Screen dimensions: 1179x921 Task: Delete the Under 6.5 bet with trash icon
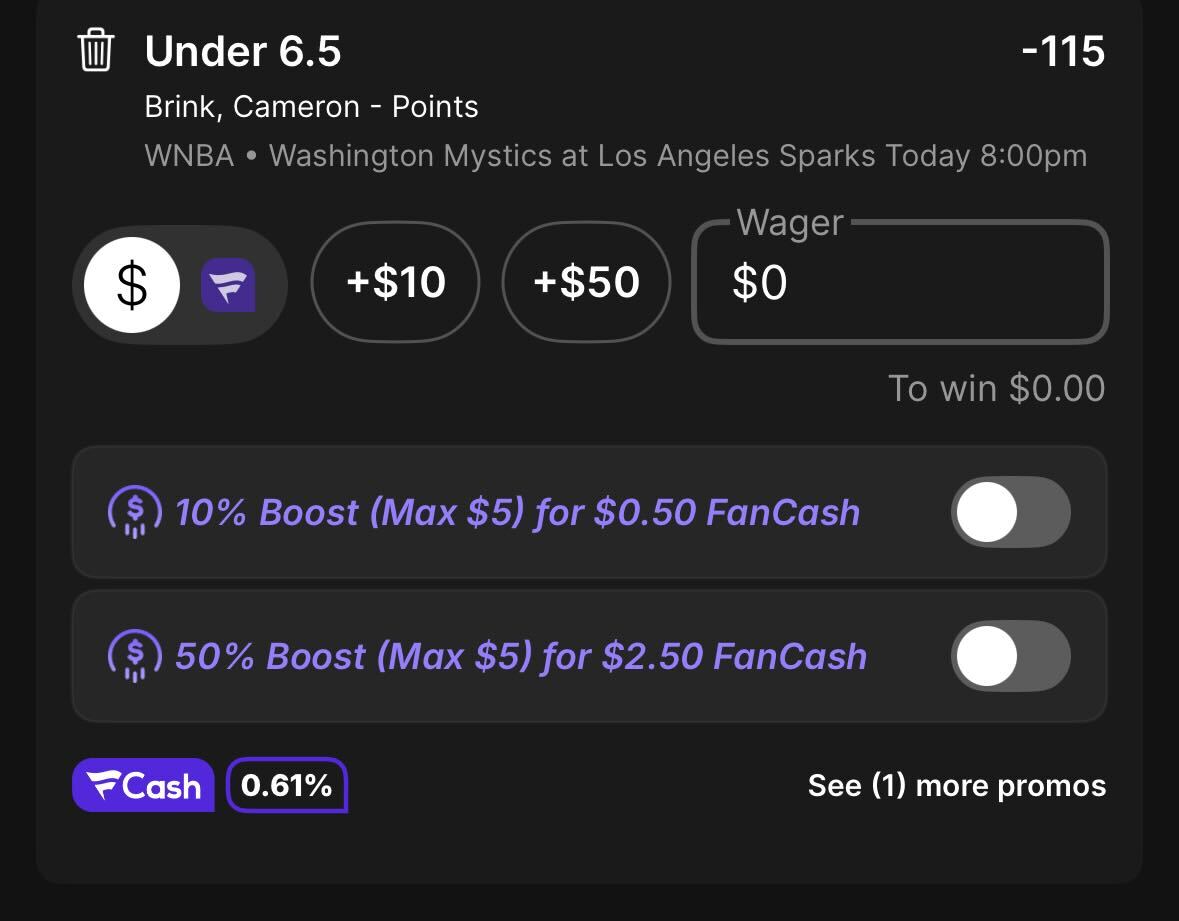click(95, 50)
